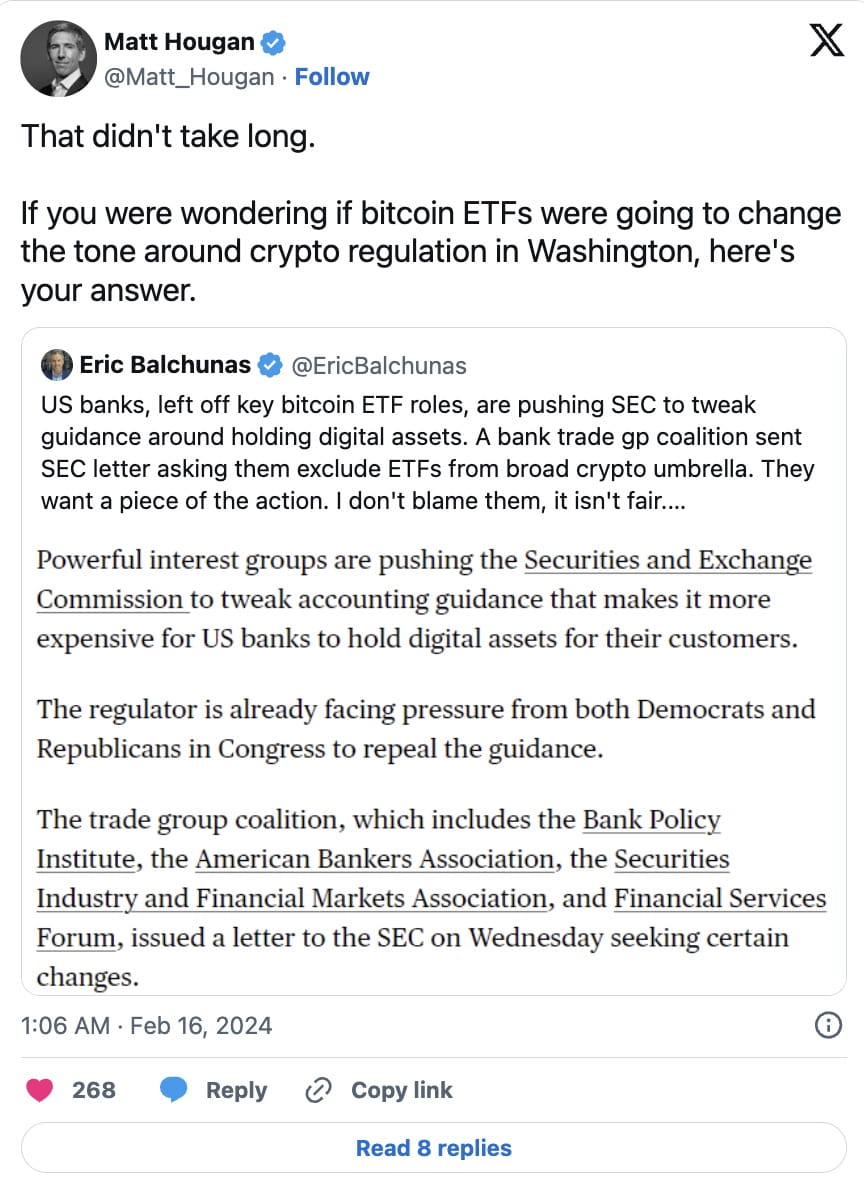
Task: Open the Bank Policy Institute link
Action: [652, 820]
